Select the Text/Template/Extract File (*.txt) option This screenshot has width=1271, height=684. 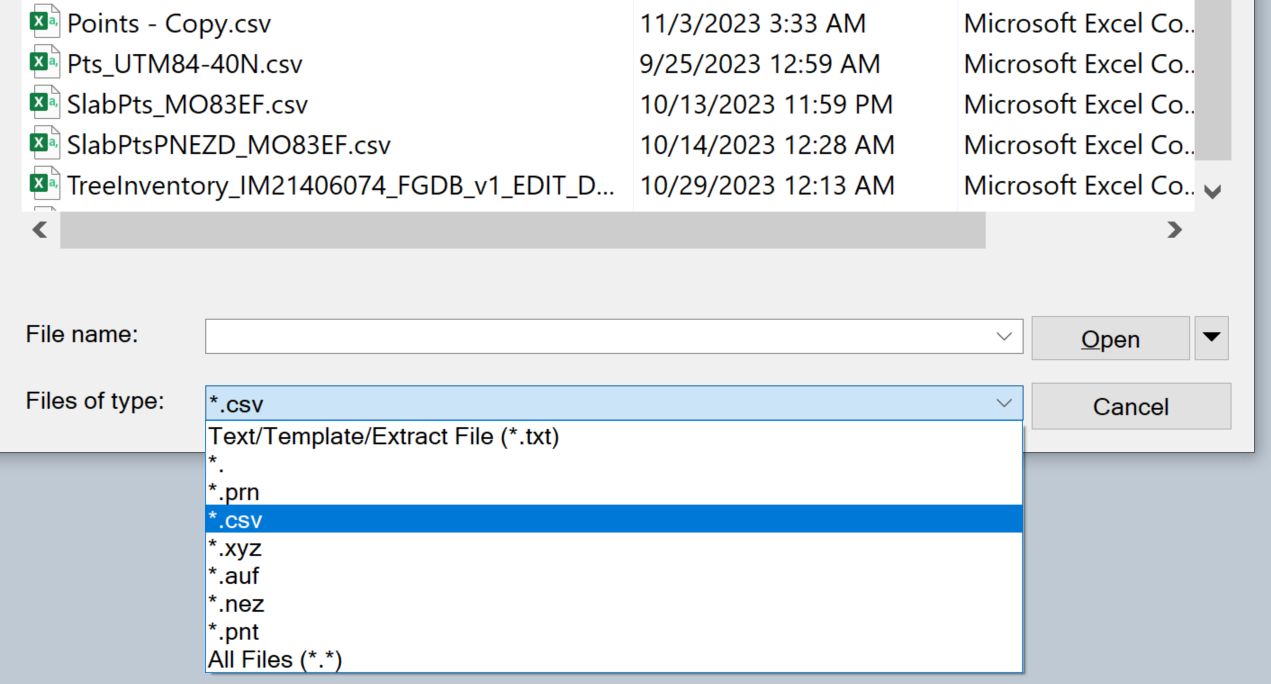click(x=384, y=436)
